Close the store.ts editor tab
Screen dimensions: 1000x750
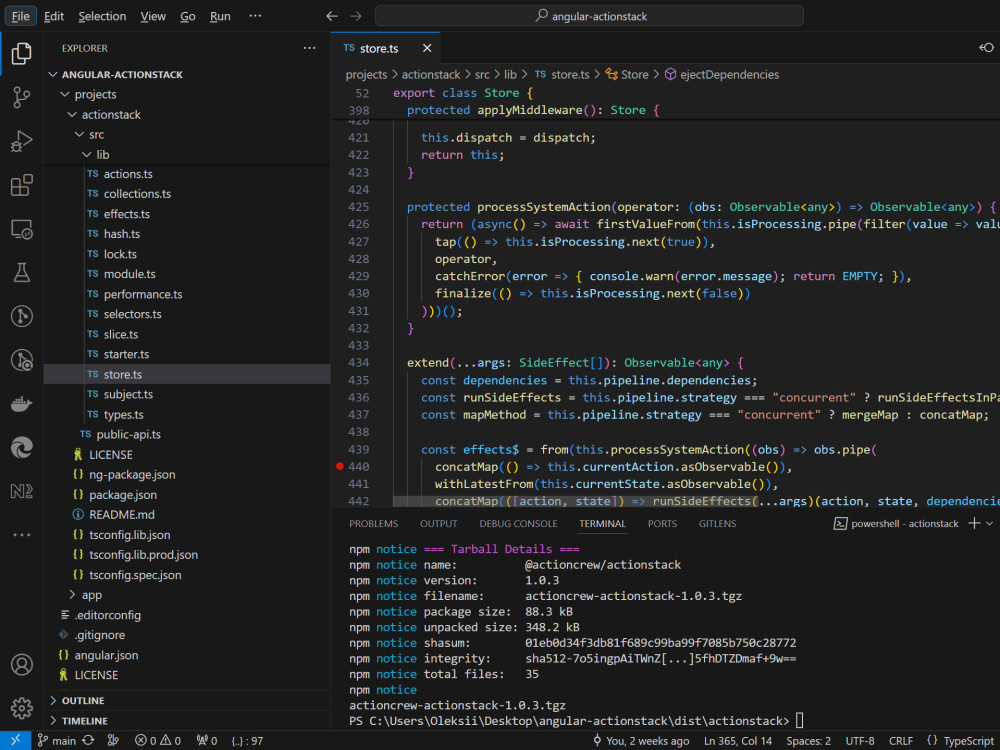[x=427, y=48]
